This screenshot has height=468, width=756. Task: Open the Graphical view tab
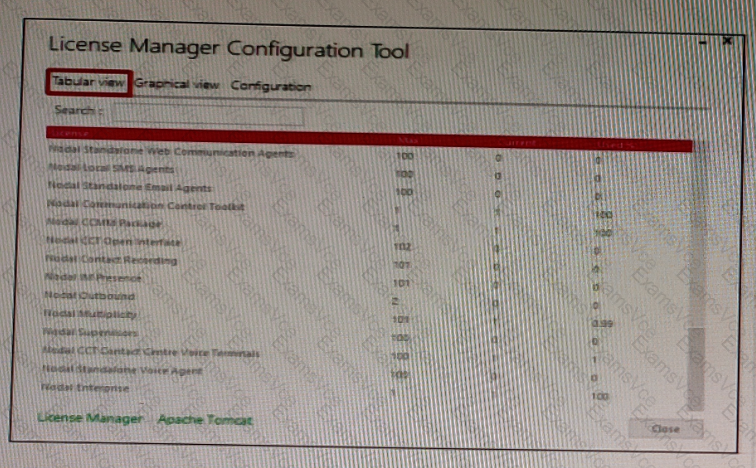point(177,85)
